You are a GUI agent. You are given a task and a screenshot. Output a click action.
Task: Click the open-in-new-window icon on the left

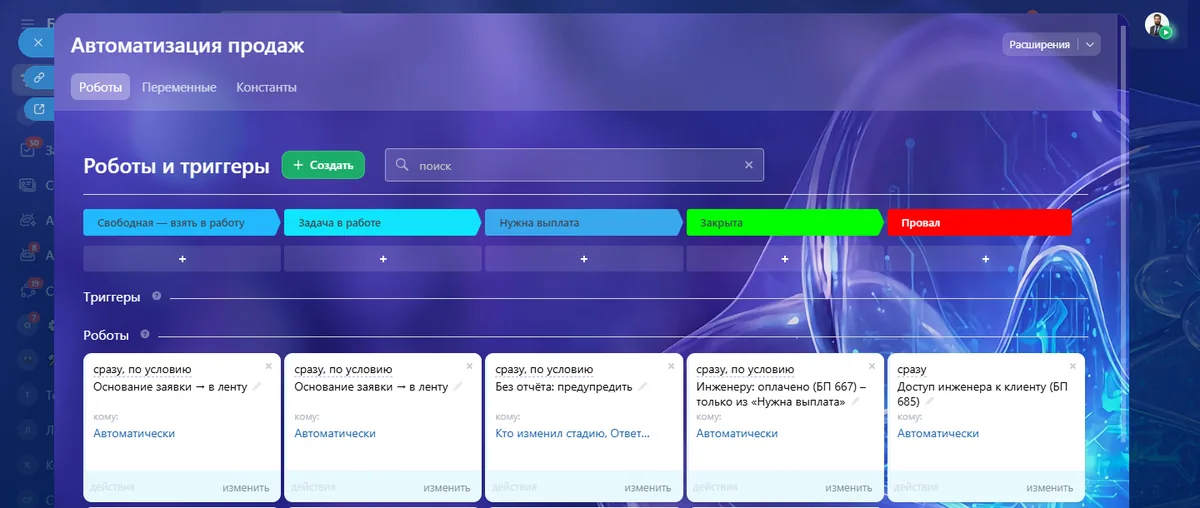point(39,109)
